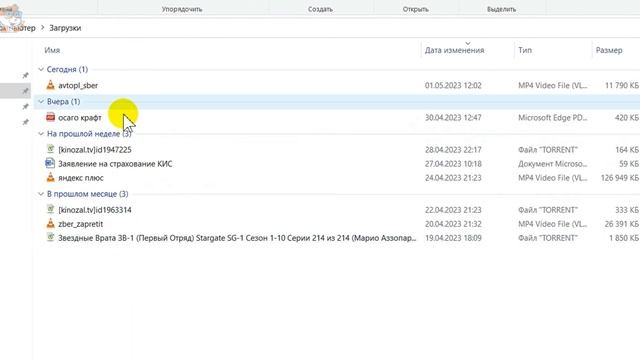Viewport: 640px width, 360px height.
Task: Click the size 1 850 КБ
Action: click(624, 238)
